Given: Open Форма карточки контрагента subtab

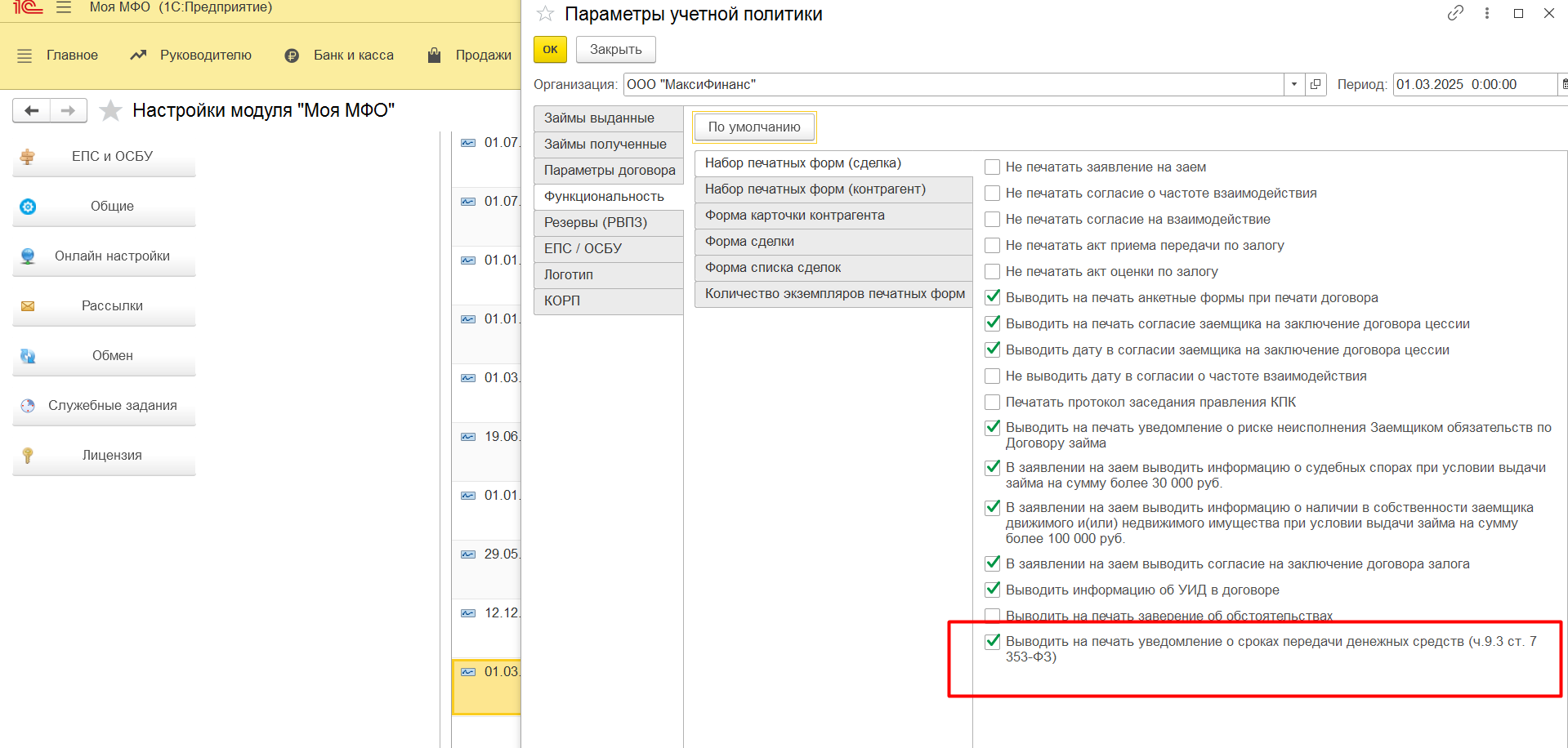Looking at the screenshot, I should coord(833,216).
